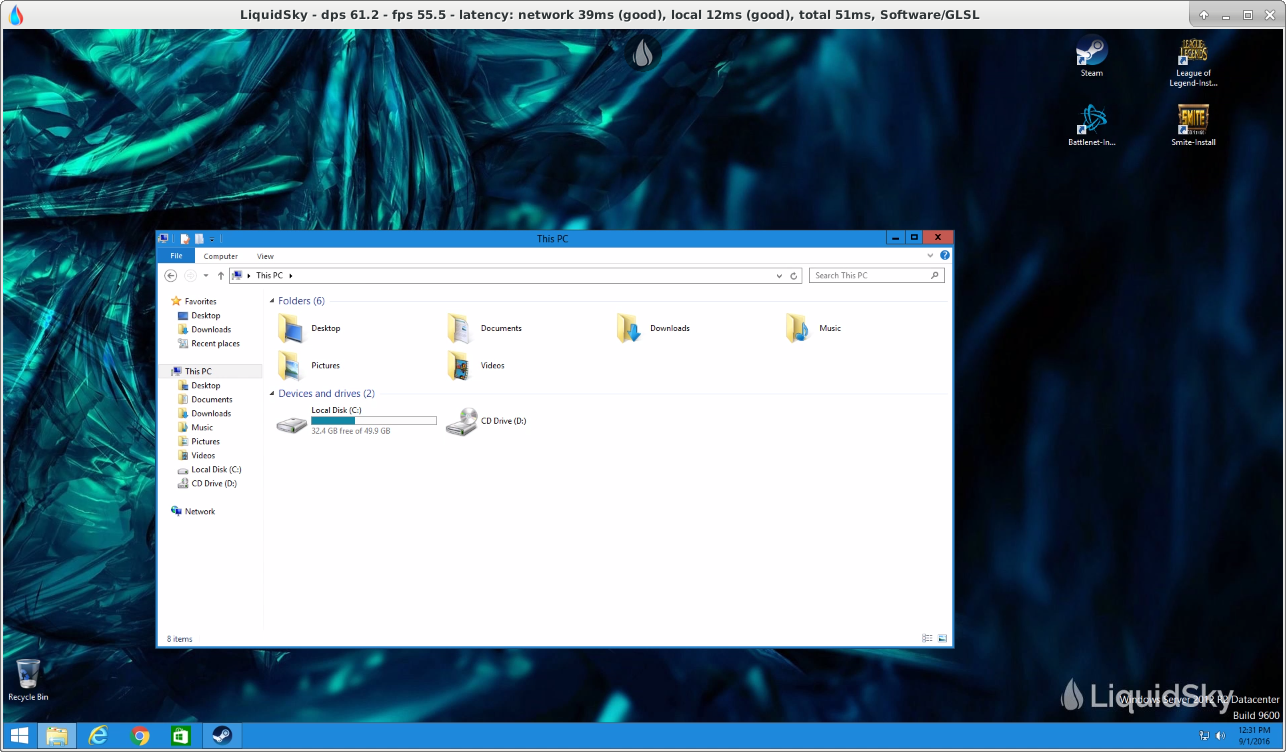Switch to details view in status bar
The height and width of the screenshot is (752, 1286).
(927, 639)
